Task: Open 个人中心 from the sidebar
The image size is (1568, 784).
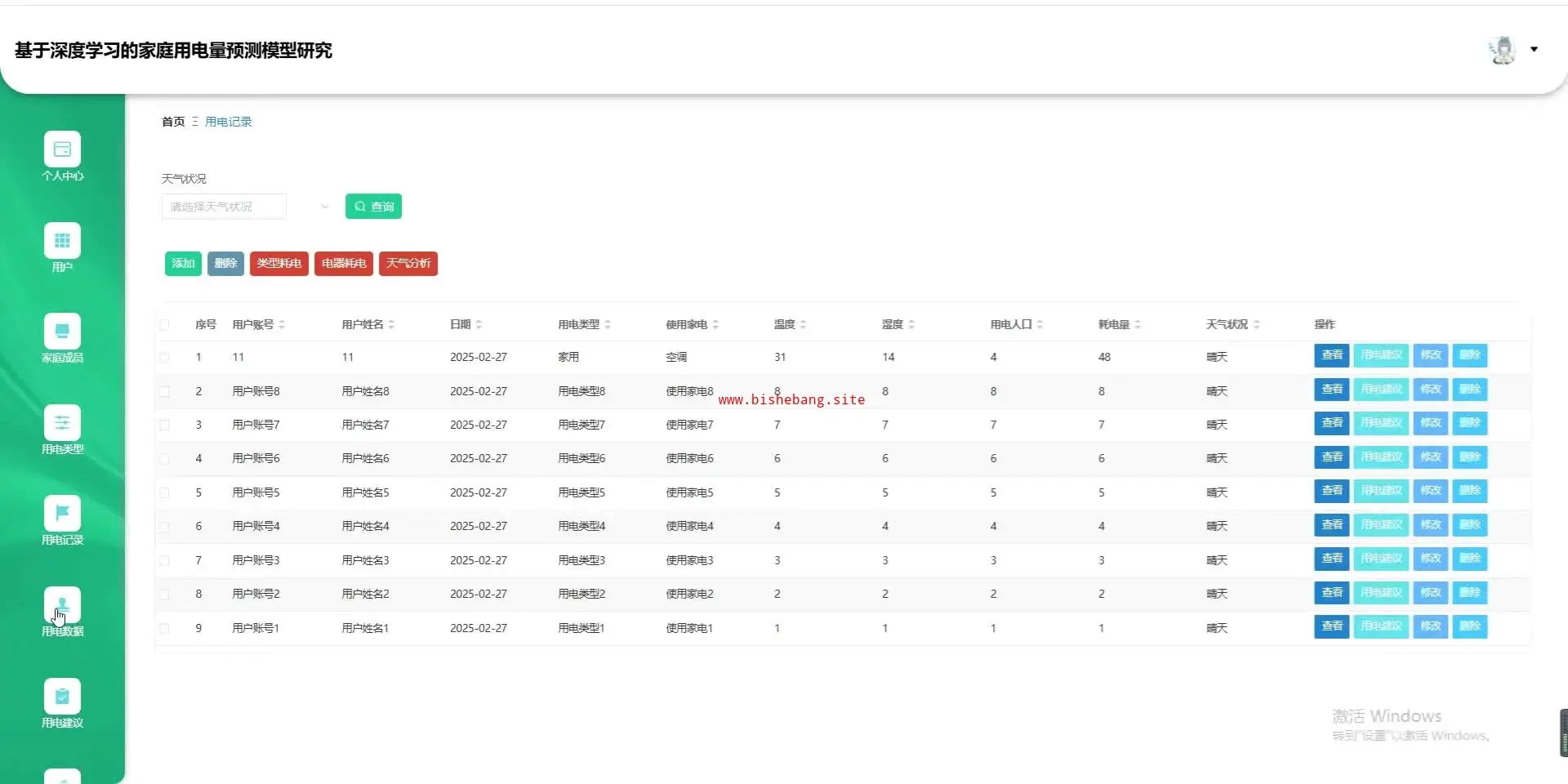Action: click(62, 156)
